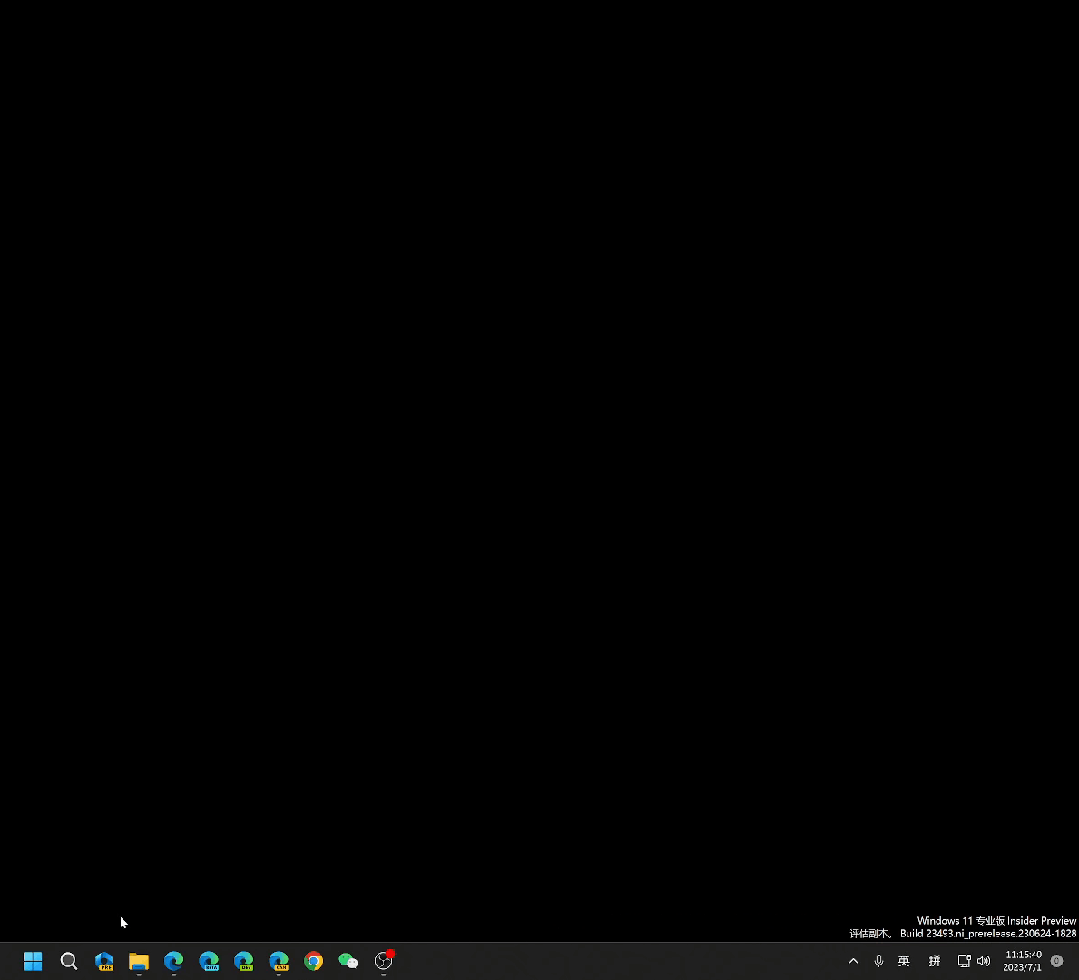This screenshot has height=980, width=1079.
Task: Open Microsoft Edge
Action: click(173, 961)
